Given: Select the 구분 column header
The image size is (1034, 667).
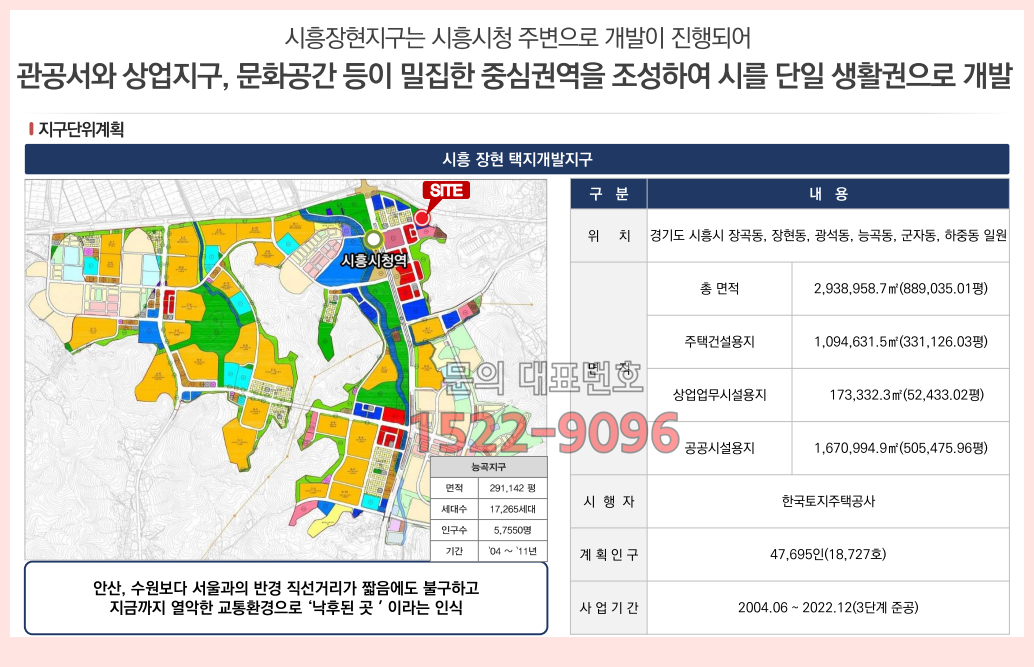Looking at the screenshot, I should [x=608, y=194].
